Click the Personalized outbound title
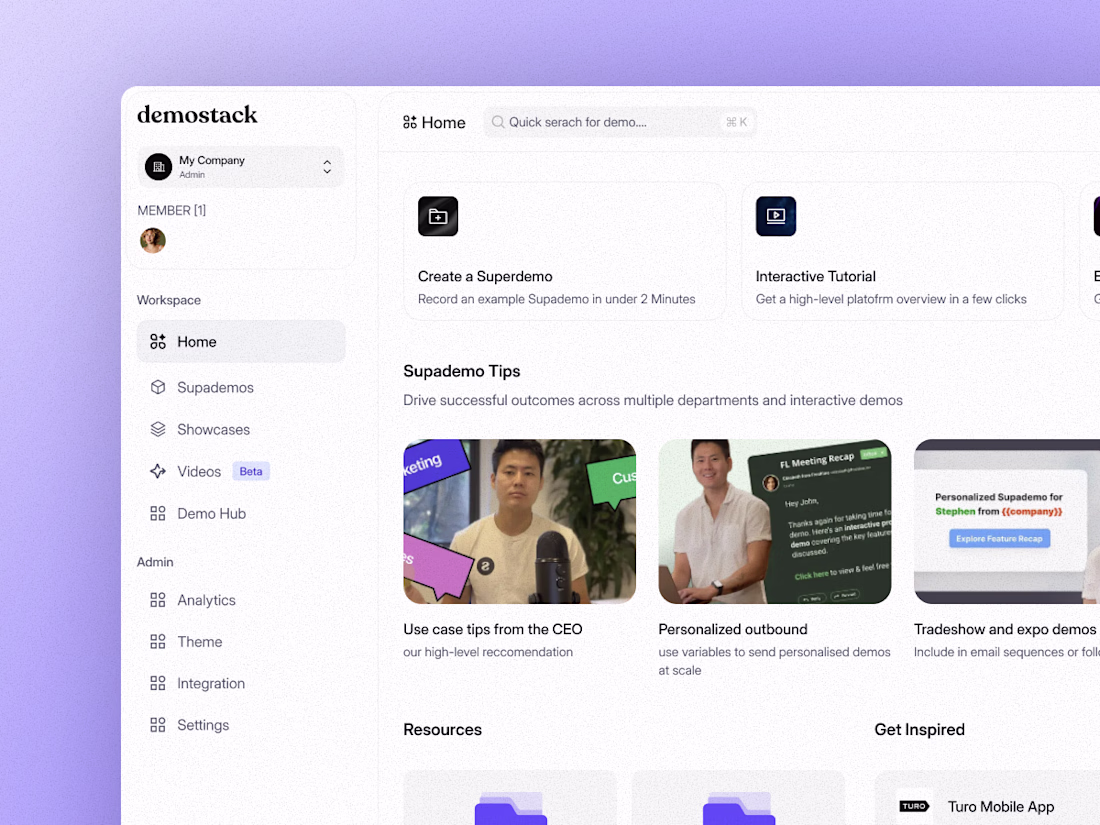 (732, 629)
